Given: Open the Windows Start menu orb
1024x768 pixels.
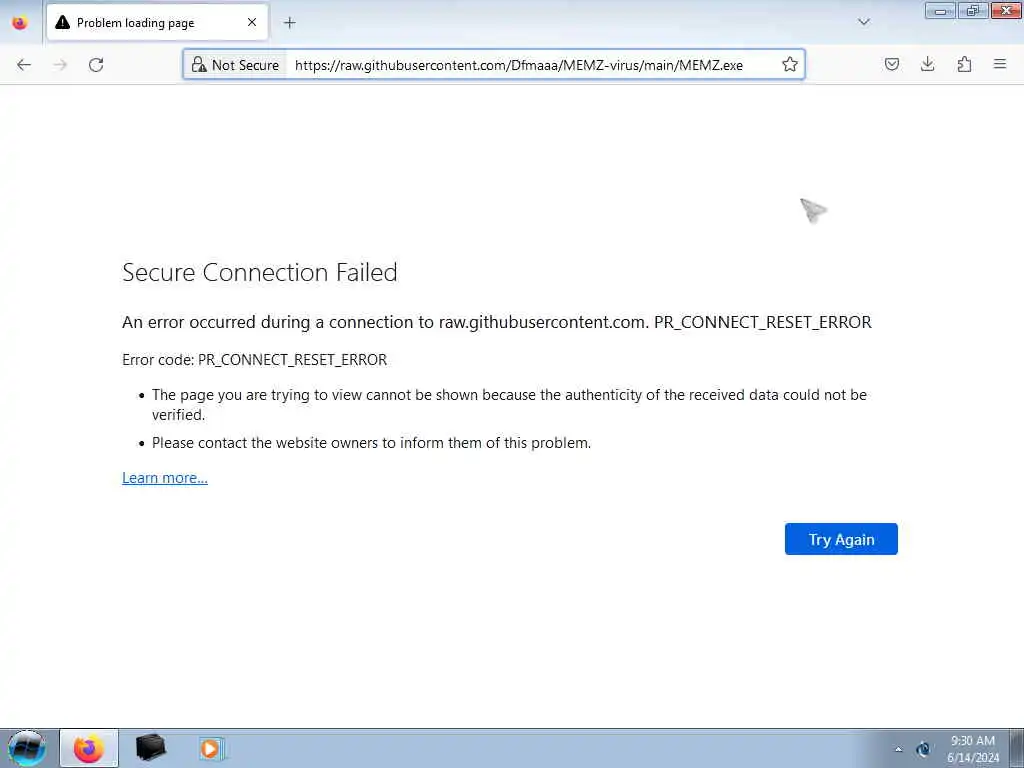Looking at the screenshot, I should coord(27,748).
